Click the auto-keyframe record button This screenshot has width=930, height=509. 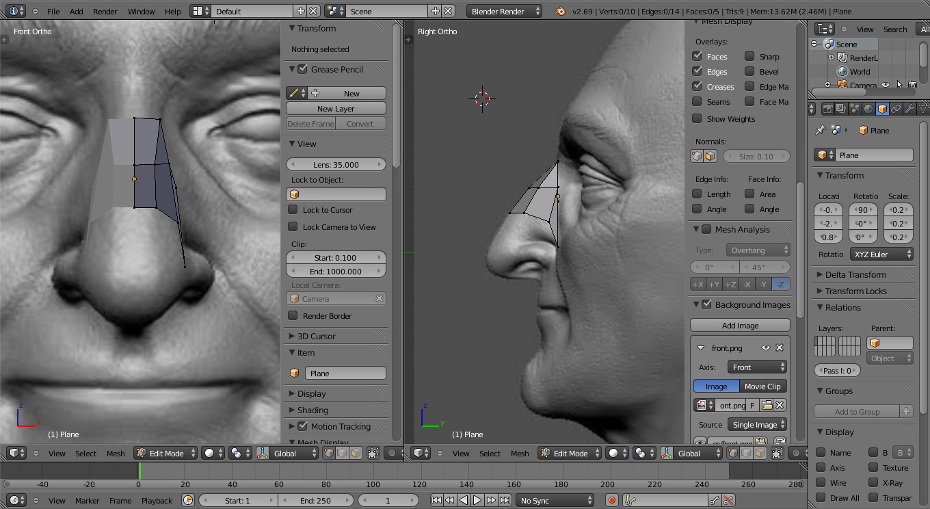(x=611, y=501)
